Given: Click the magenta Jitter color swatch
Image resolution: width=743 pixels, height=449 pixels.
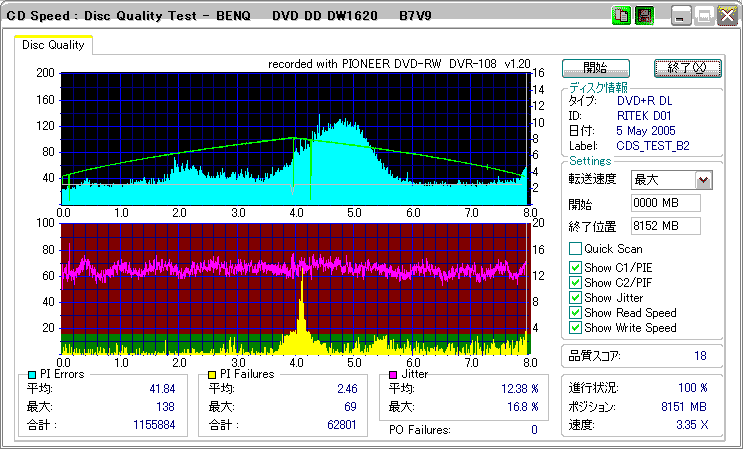Looking at the screenshot, I should coord(394,374).
